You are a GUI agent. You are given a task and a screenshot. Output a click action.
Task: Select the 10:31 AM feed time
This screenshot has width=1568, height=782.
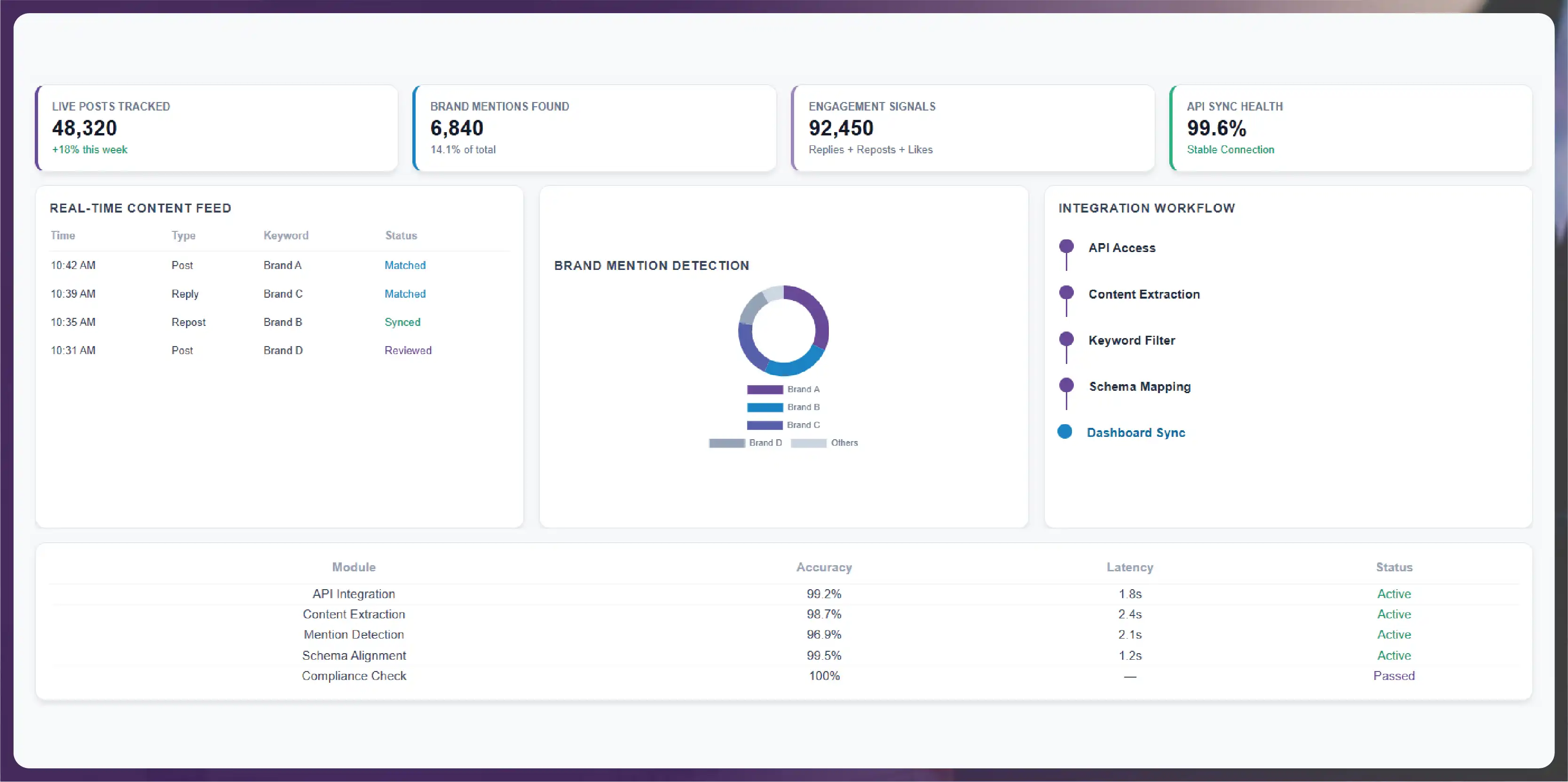tap(73, 350)
